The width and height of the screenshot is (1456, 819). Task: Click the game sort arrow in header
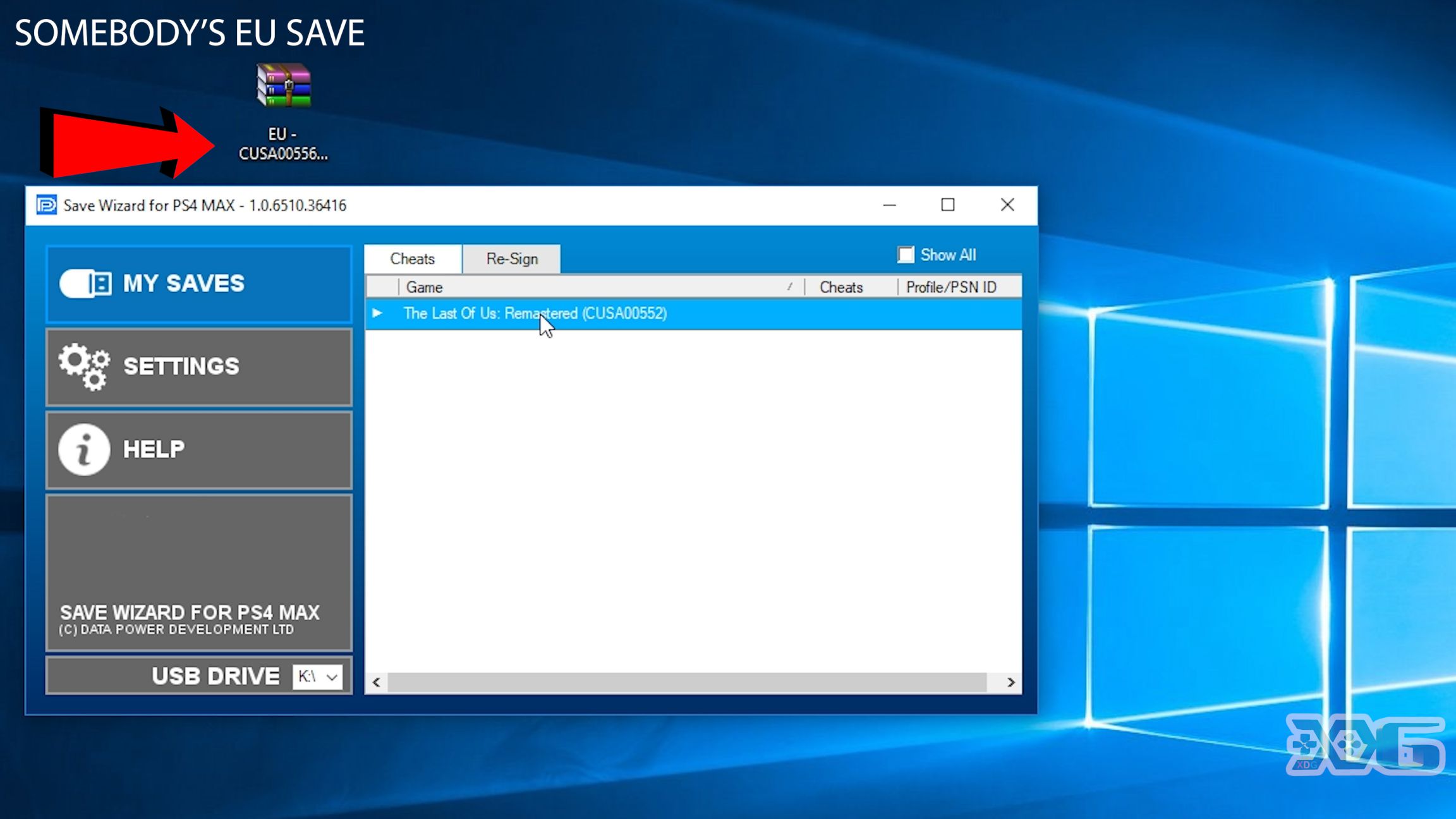[x=790, y=287]
